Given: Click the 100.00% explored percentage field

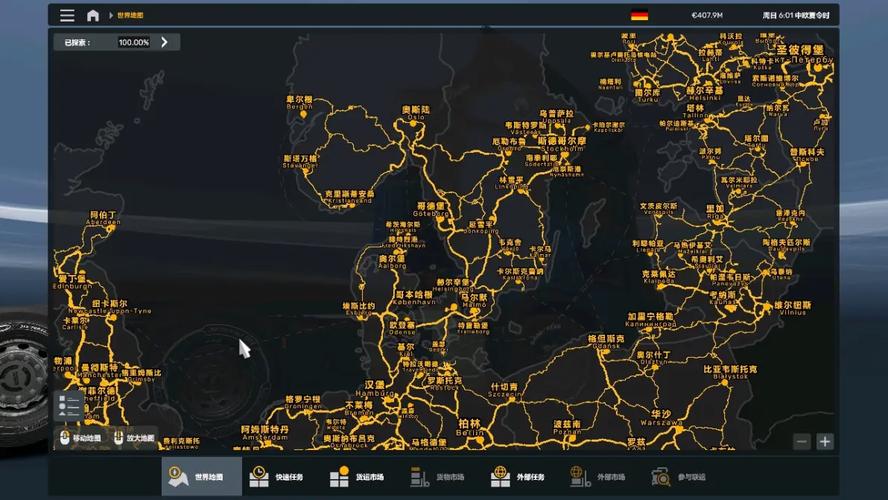Looking at the screenshot, I should (133, 42).
